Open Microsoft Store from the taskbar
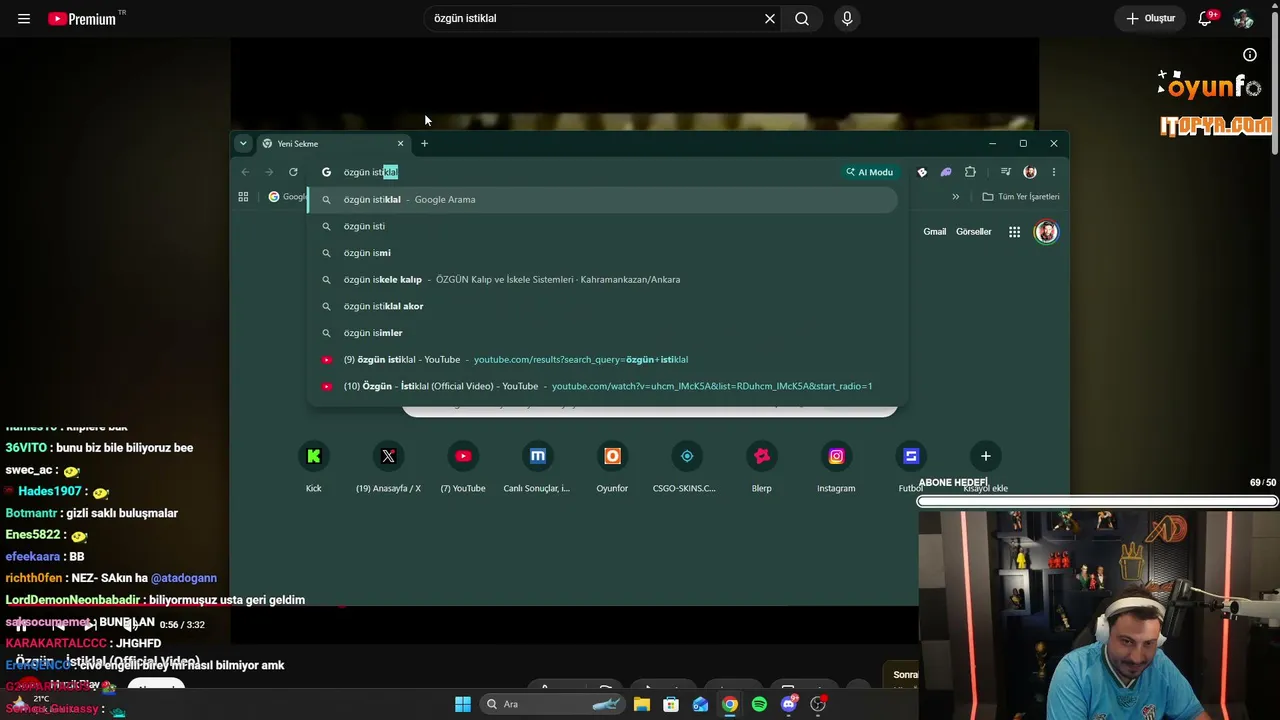The height and width of the screenshot is (720, 1280). (671, 704)
